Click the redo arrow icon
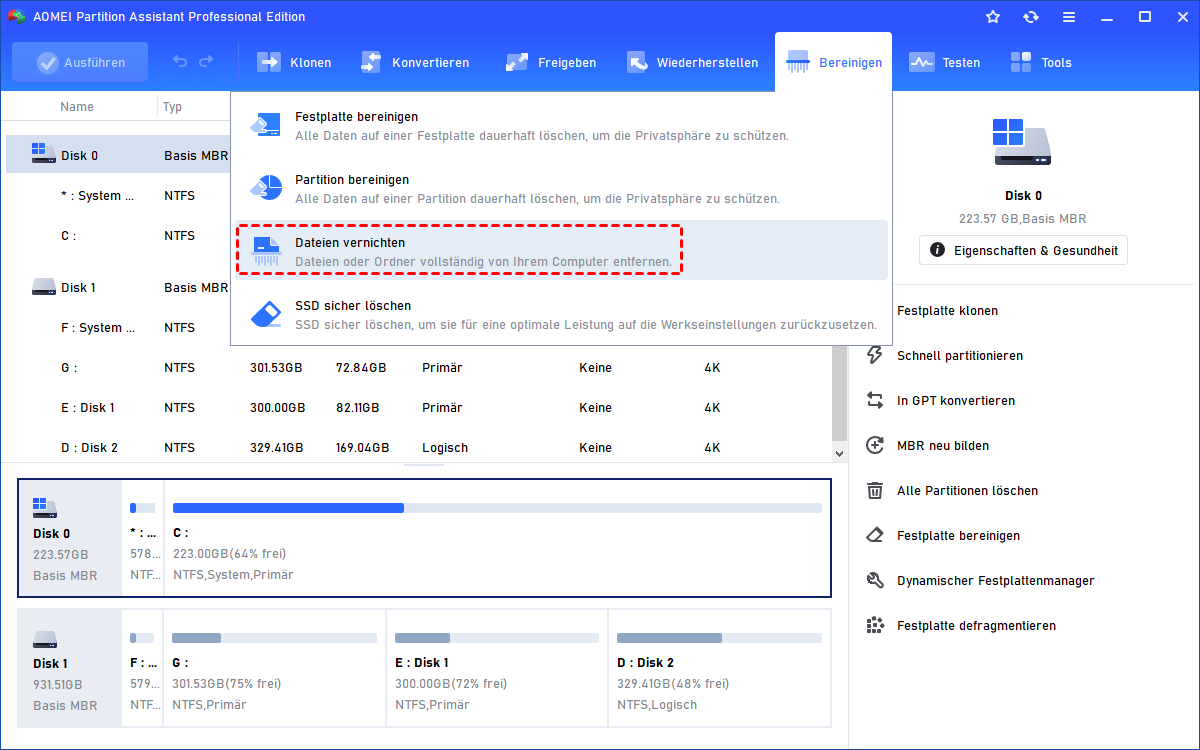Viewport: 1200px width, 750px height. click(206, 62)
